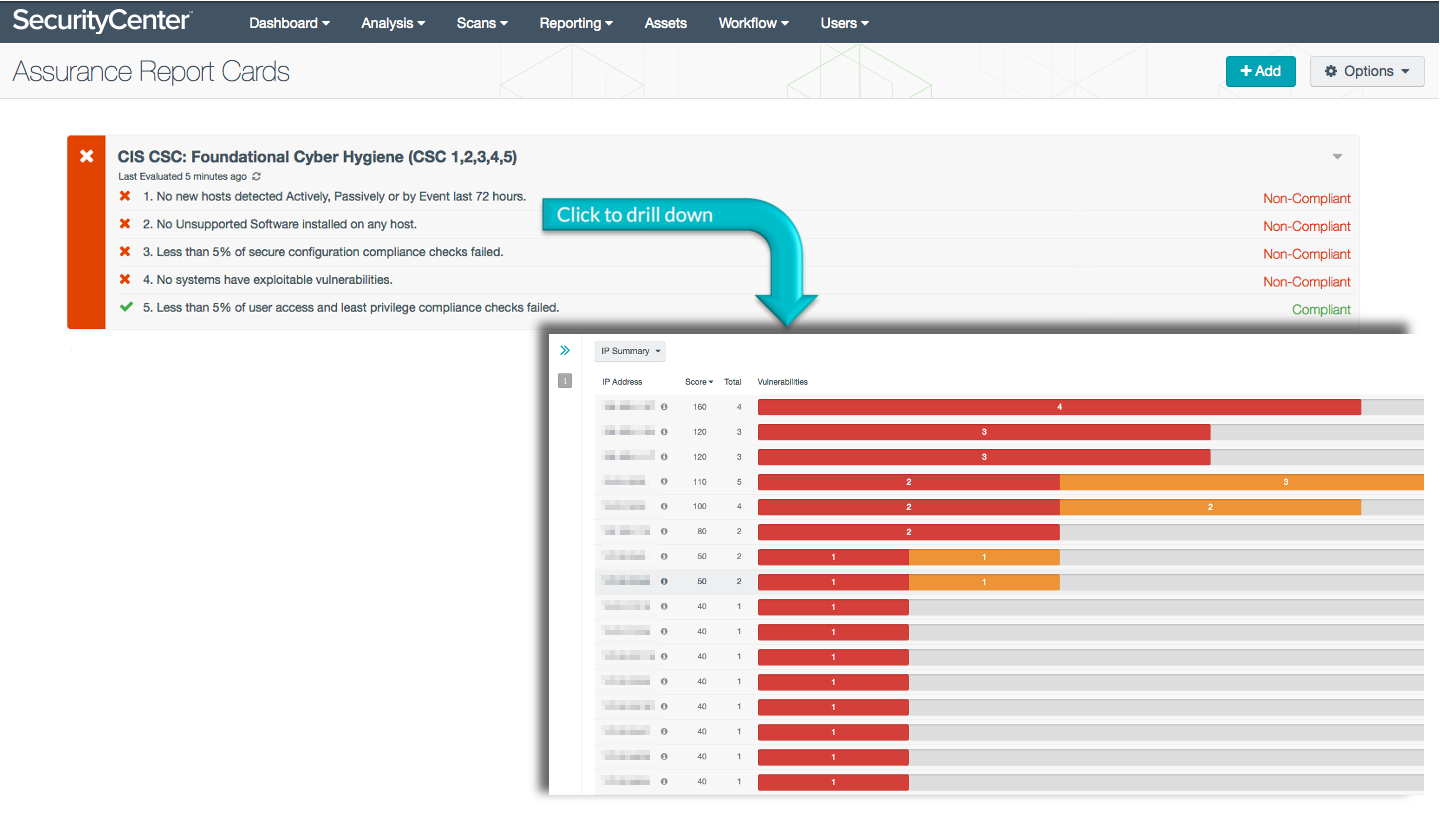This screenshot has width=1440, height=820.
Task: Click Non-Compliant status for policy 3
Action: 1307,254
